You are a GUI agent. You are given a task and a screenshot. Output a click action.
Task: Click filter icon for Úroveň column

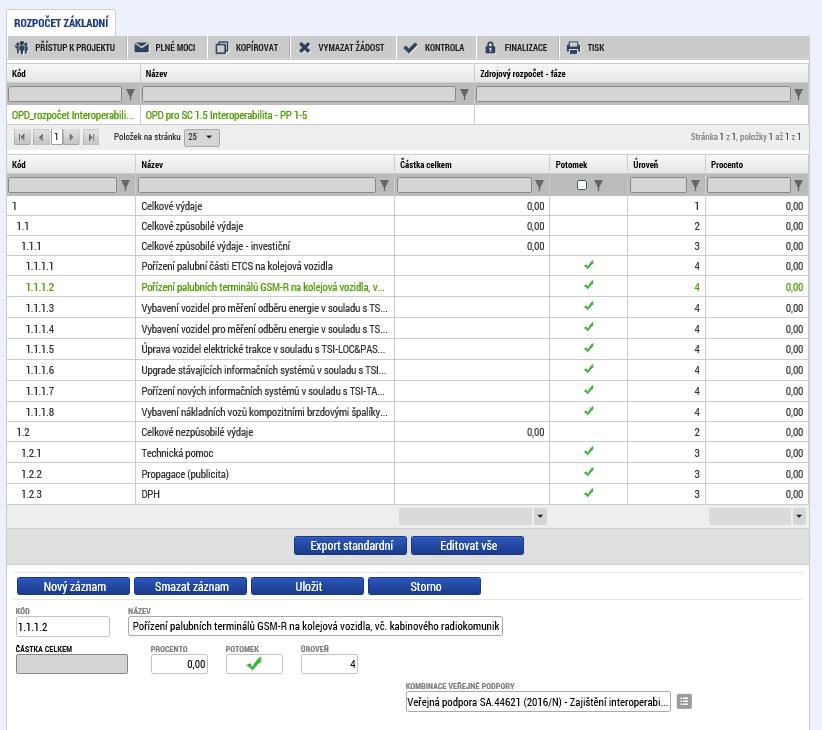coord(695,185)
